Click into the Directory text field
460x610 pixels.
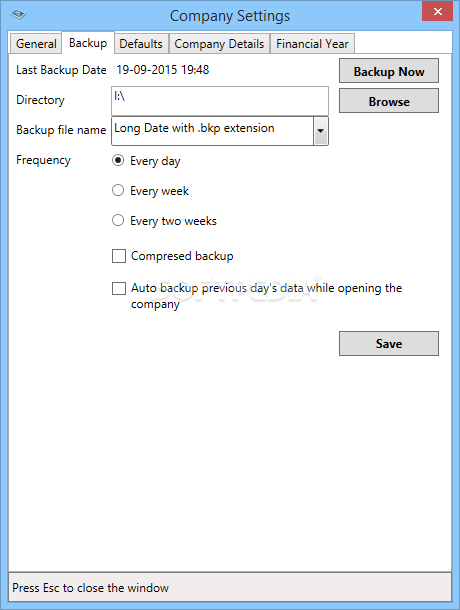coord(220,101)
